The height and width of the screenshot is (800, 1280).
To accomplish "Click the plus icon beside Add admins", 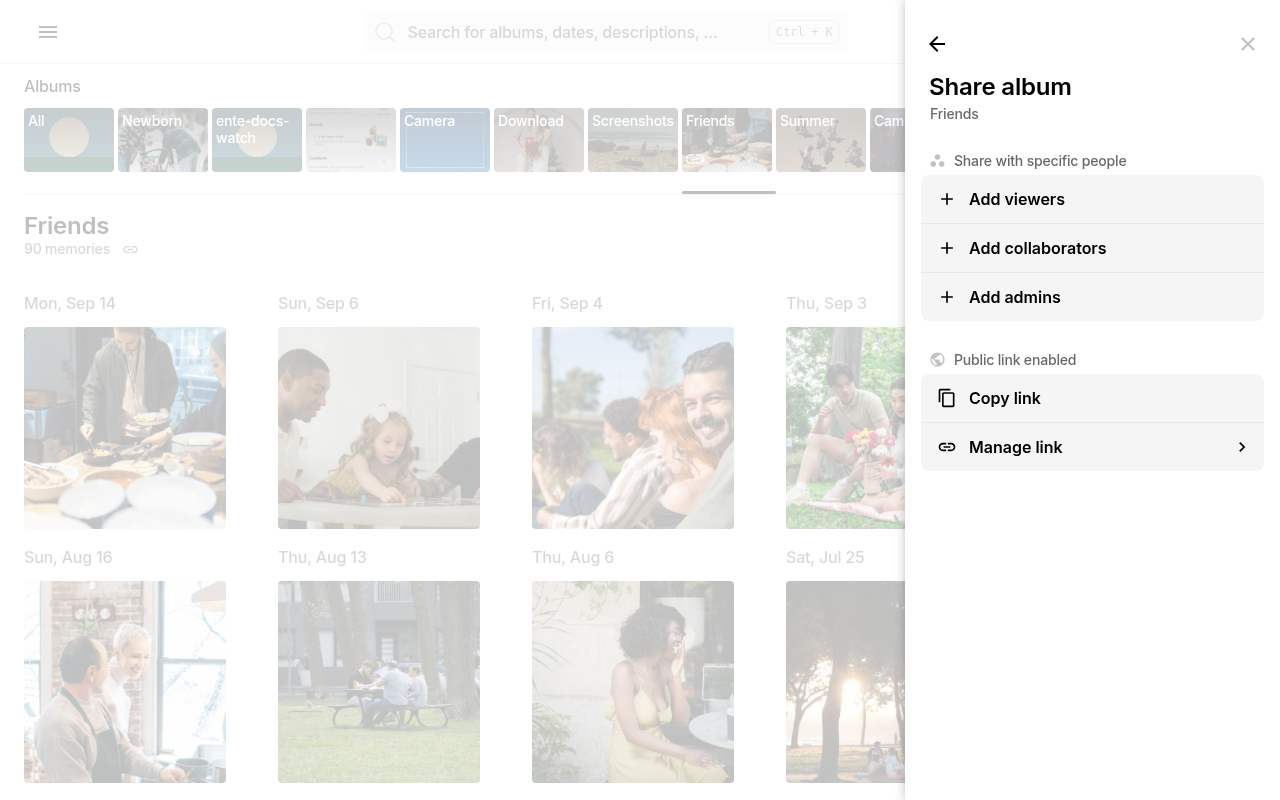I will tap(947, 297).
